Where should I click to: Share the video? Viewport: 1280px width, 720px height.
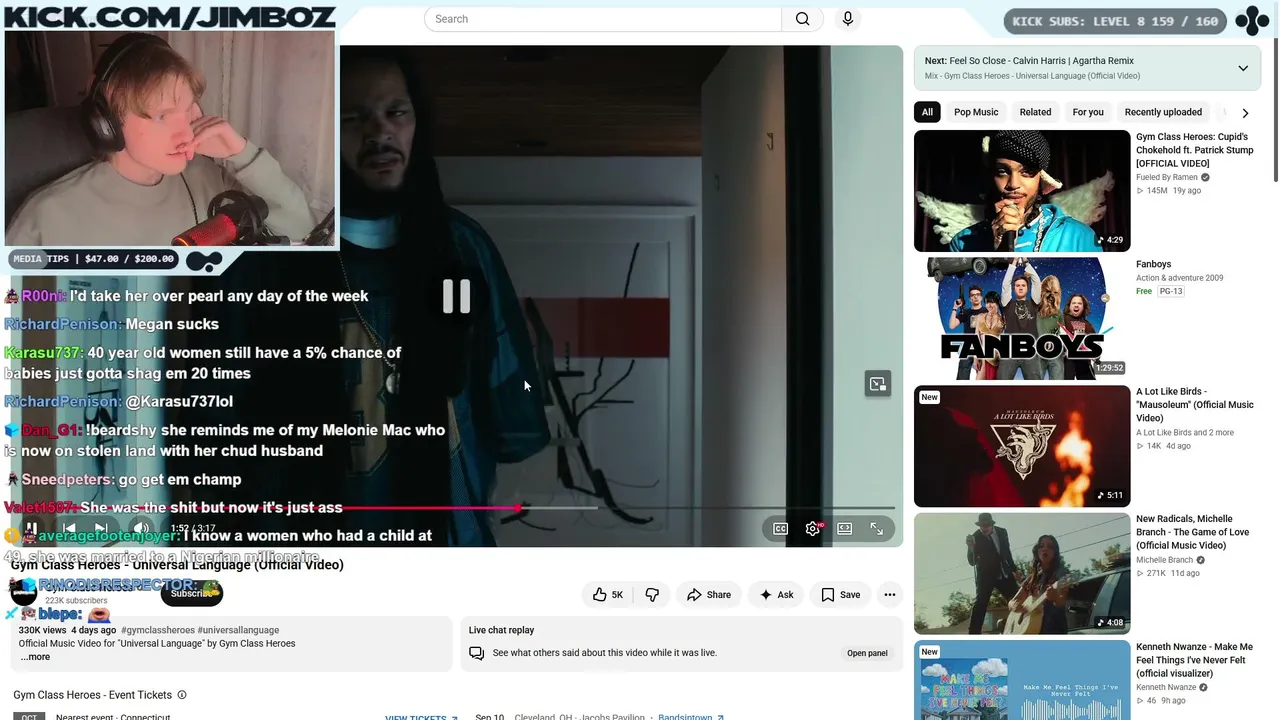point(708,595)
